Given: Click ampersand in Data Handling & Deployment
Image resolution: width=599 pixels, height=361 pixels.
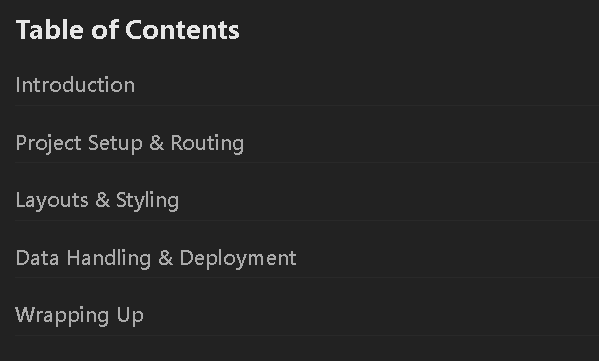Looking at the screenshot, I should point(165,257).
